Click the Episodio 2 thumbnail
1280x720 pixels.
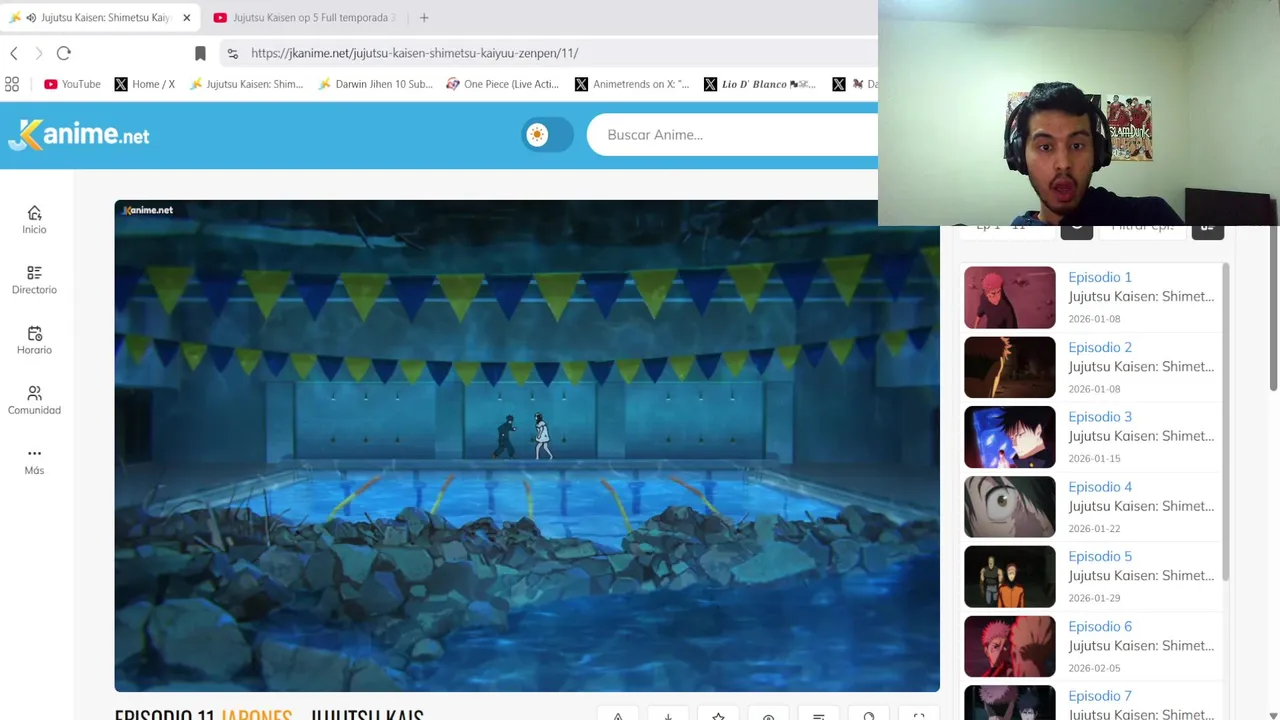click(x=1009, y=367)
